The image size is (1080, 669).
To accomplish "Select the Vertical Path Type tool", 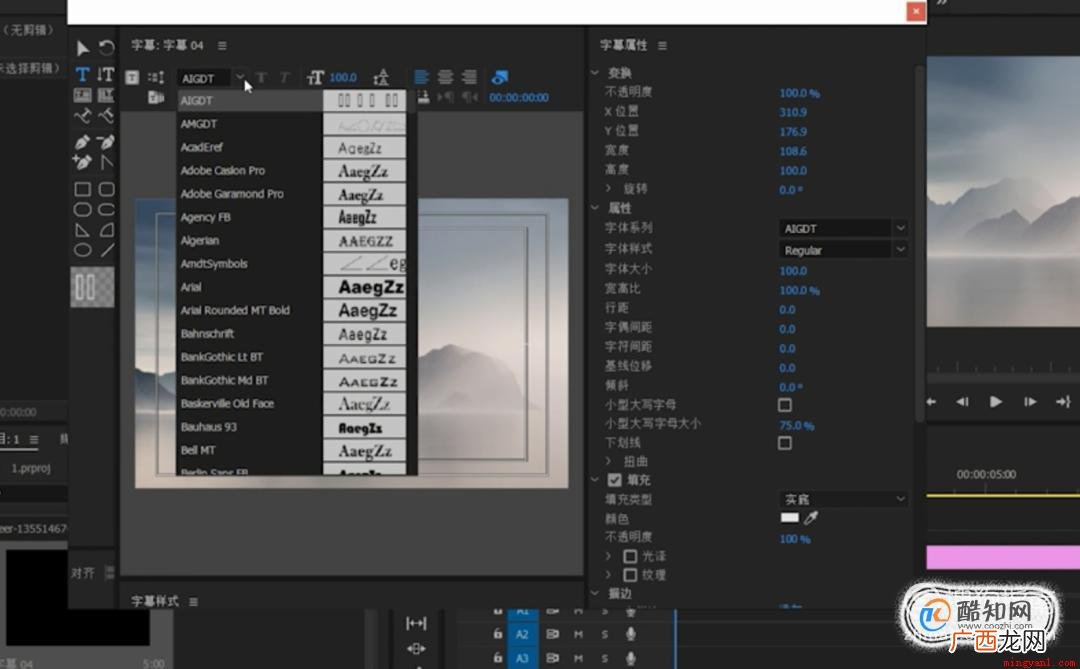I will 105,116.
